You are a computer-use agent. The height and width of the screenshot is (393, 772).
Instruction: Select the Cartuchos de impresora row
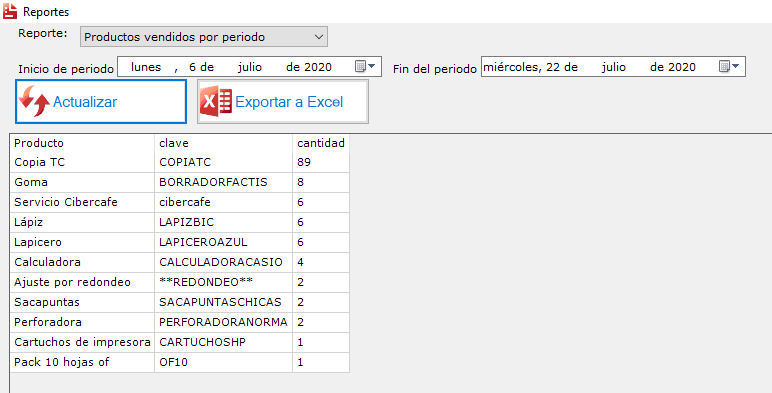(x=179, y=342)
